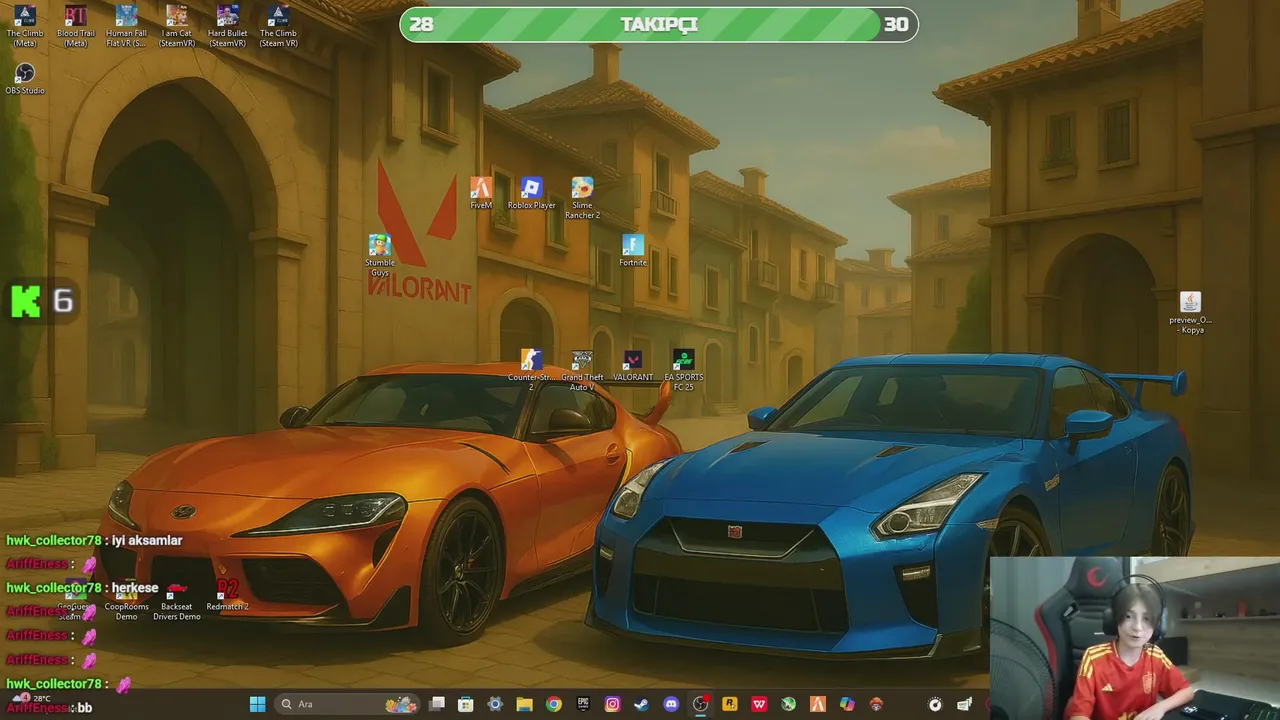Open WPS Office from the taskbar
Screen dimensions: 1280x720
(x=759, y=704)
